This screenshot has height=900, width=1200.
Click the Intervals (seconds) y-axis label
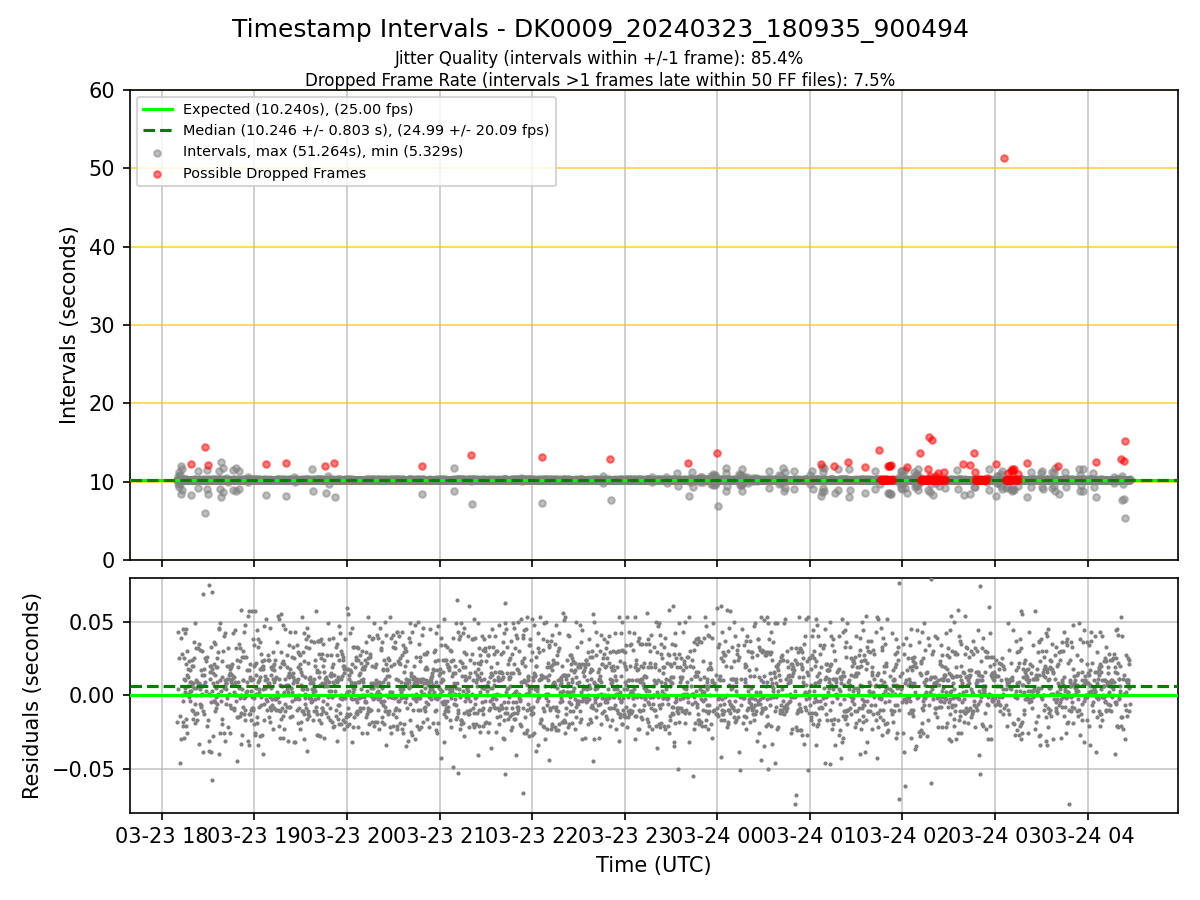click(x=68, y=325)
